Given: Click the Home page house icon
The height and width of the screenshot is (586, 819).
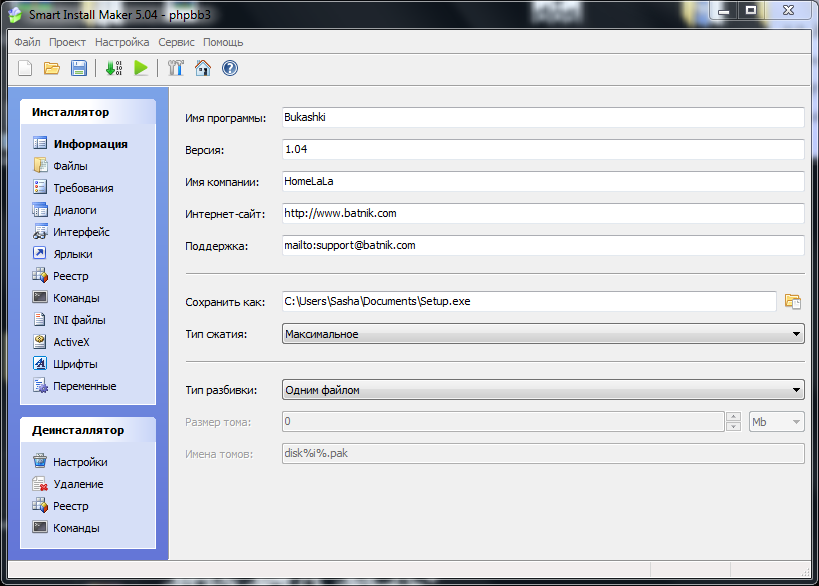Looking at the screenshot, I should [203, 68].
